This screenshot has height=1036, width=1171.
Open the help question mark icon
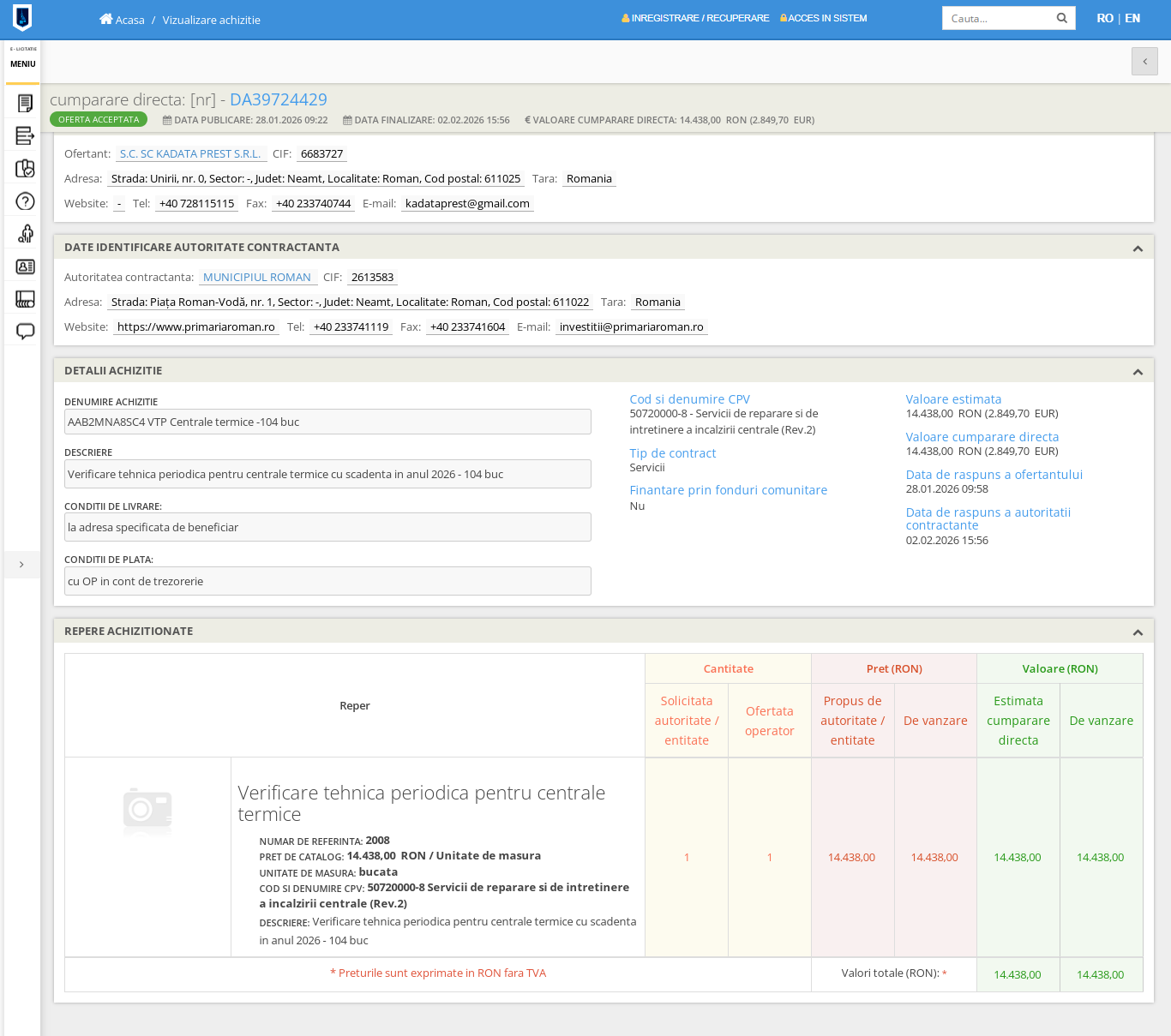[25, 201]
